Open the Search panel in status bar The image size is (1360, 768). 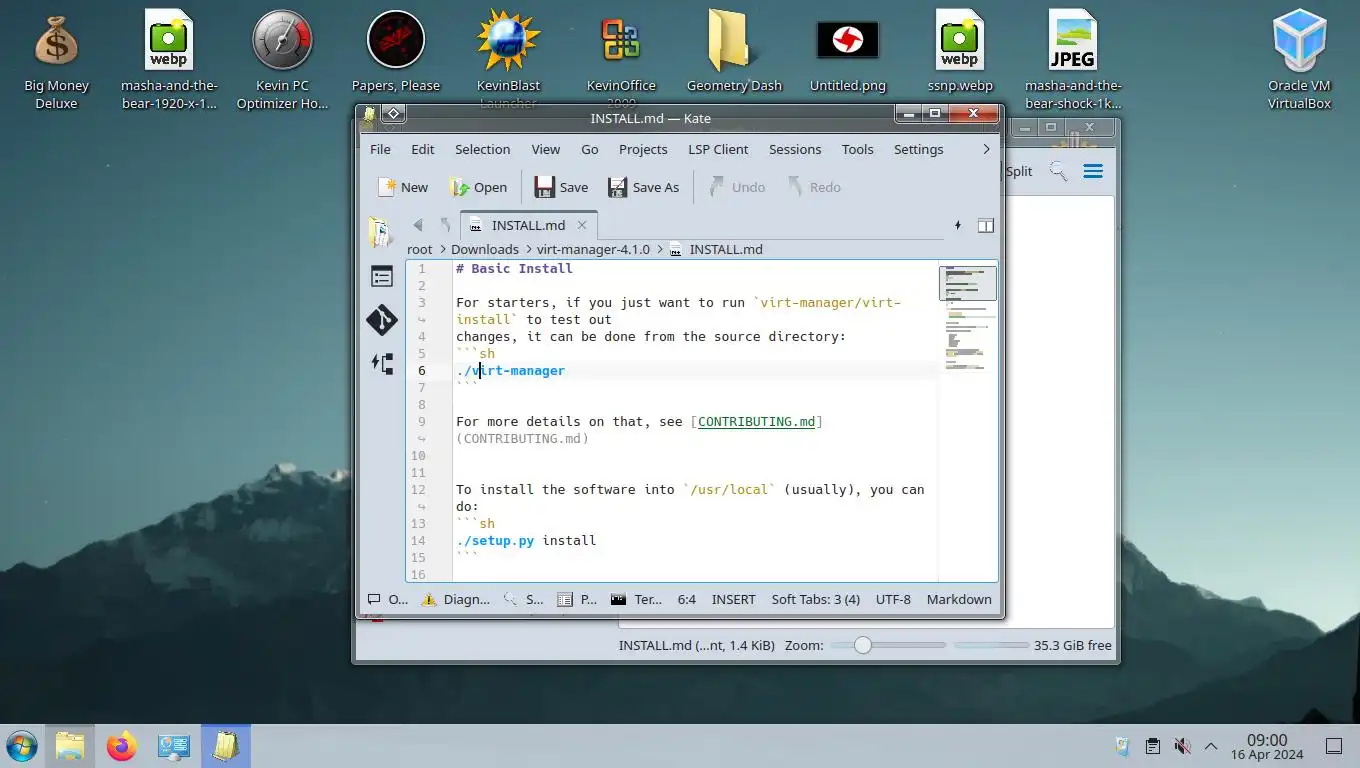pos(524,599)
